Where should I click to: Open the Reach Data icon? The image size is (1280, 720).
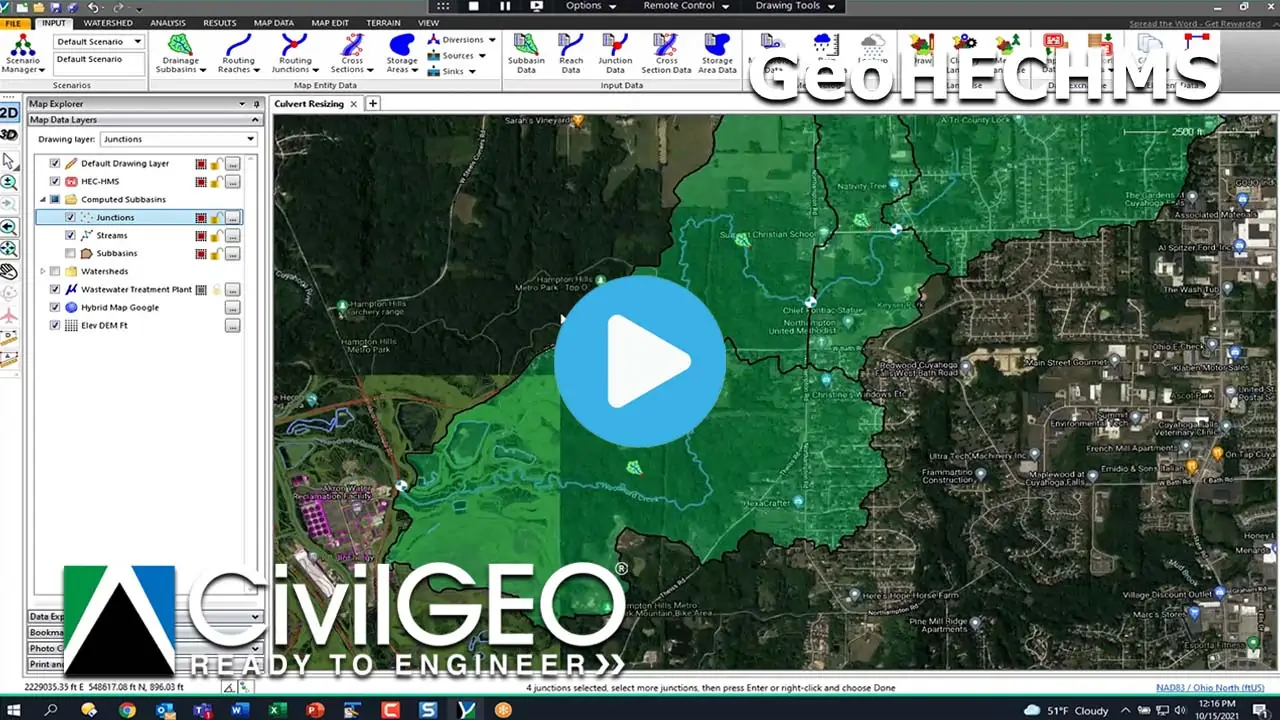coord(571,52)
